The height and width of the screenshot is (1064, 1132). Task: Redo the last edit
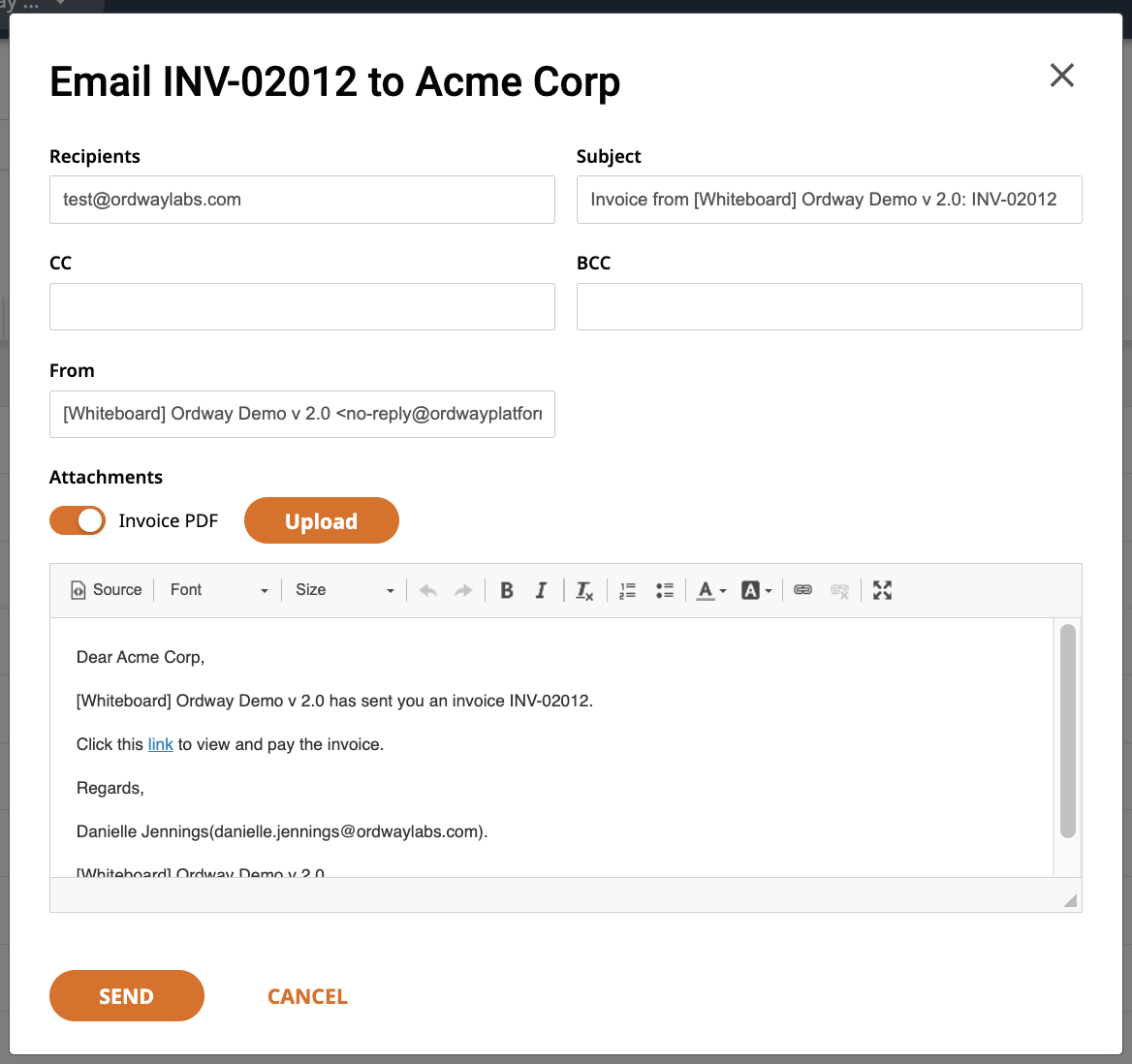[463, 590]
